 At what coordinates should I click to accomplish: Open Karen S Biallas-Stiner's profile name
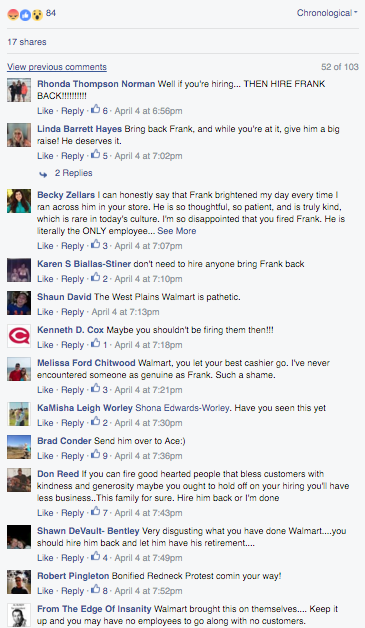(x=84, y=264)
